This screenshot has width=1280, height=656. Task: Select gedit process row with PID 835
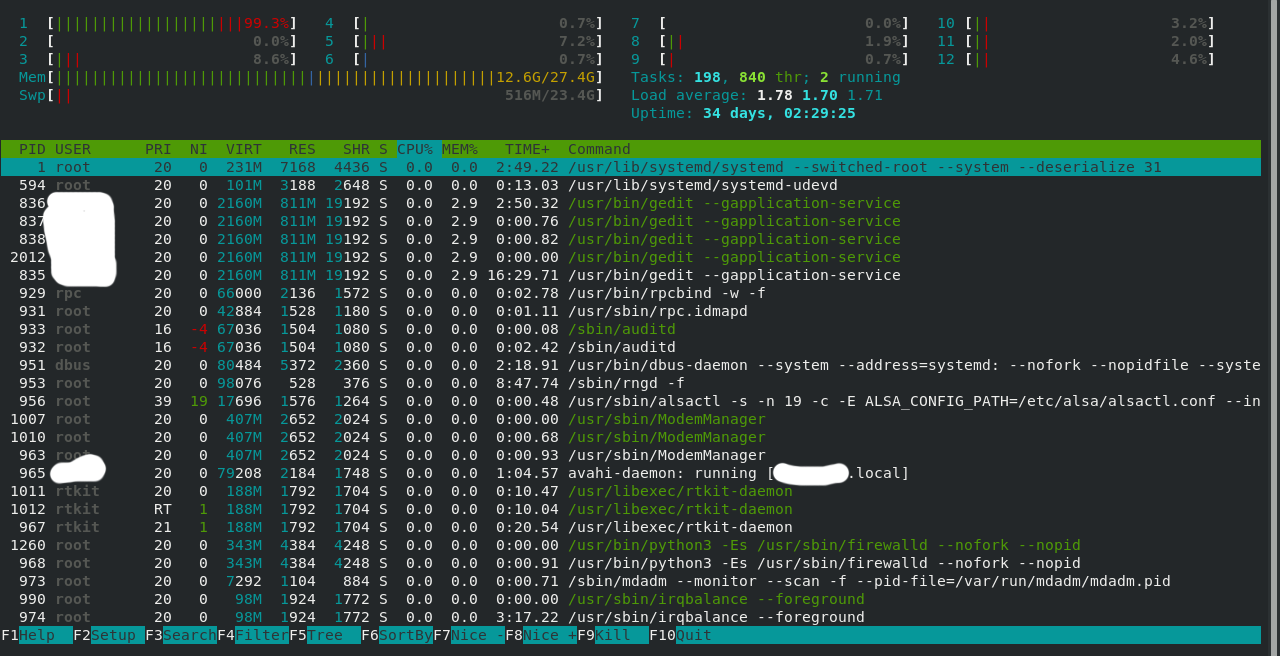tap(631, 275)
